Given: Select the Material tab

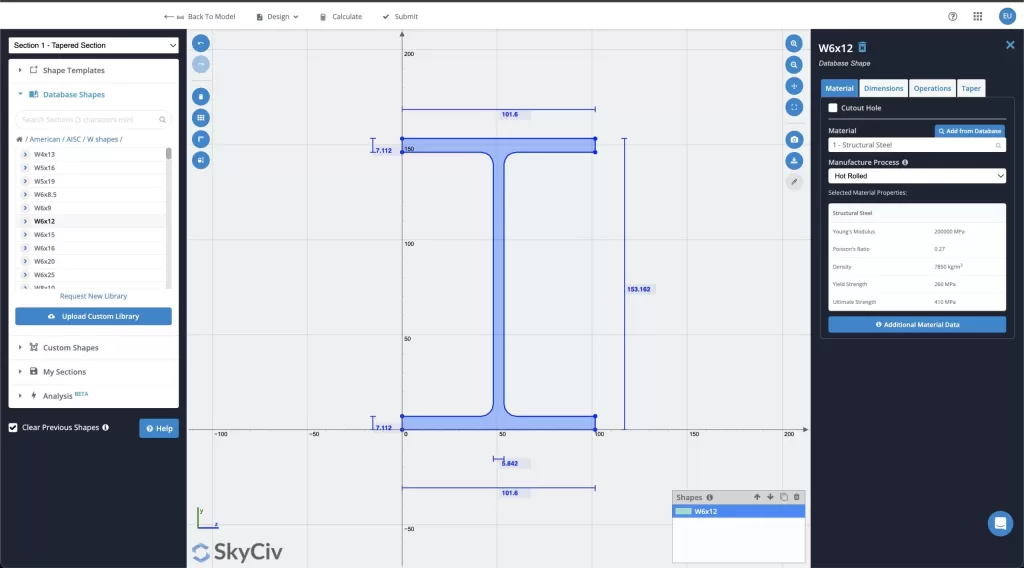Looking at the screenshot, I should [839, 88].
